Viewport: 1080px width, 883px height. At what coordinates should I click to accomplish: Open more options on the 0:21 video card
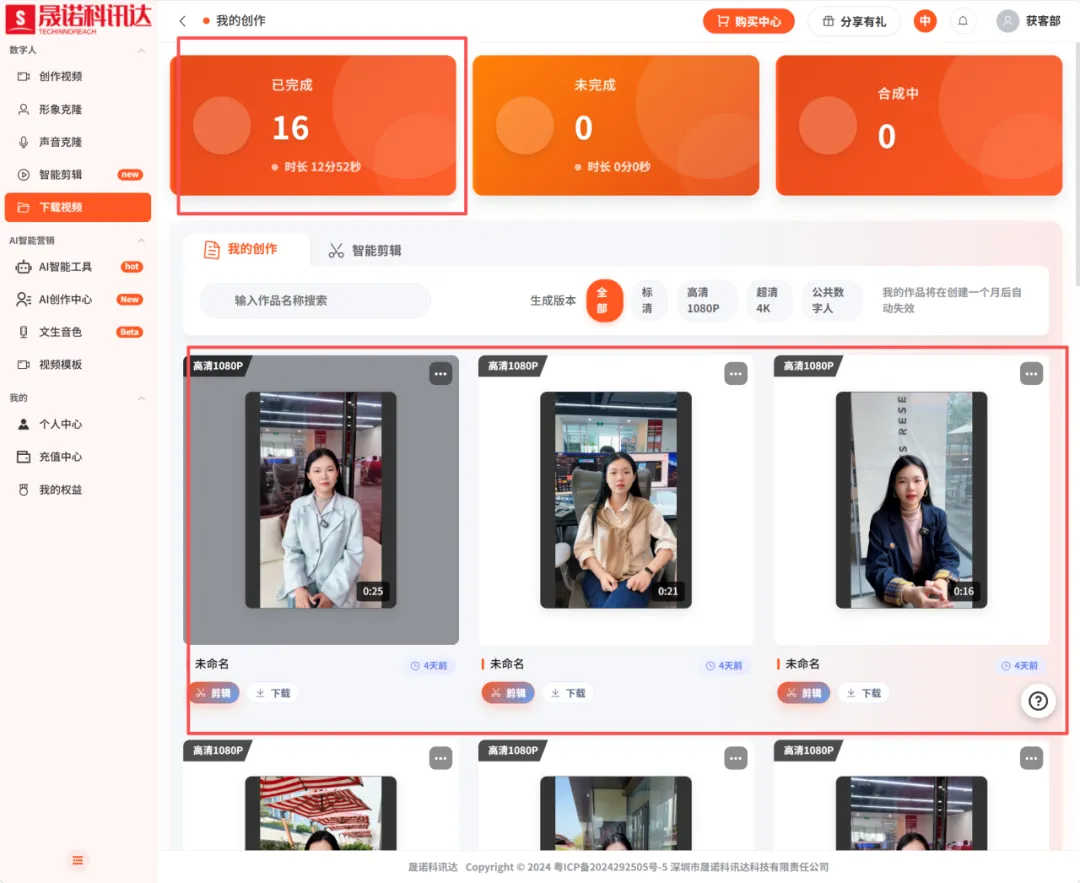[x=736, y=374]
